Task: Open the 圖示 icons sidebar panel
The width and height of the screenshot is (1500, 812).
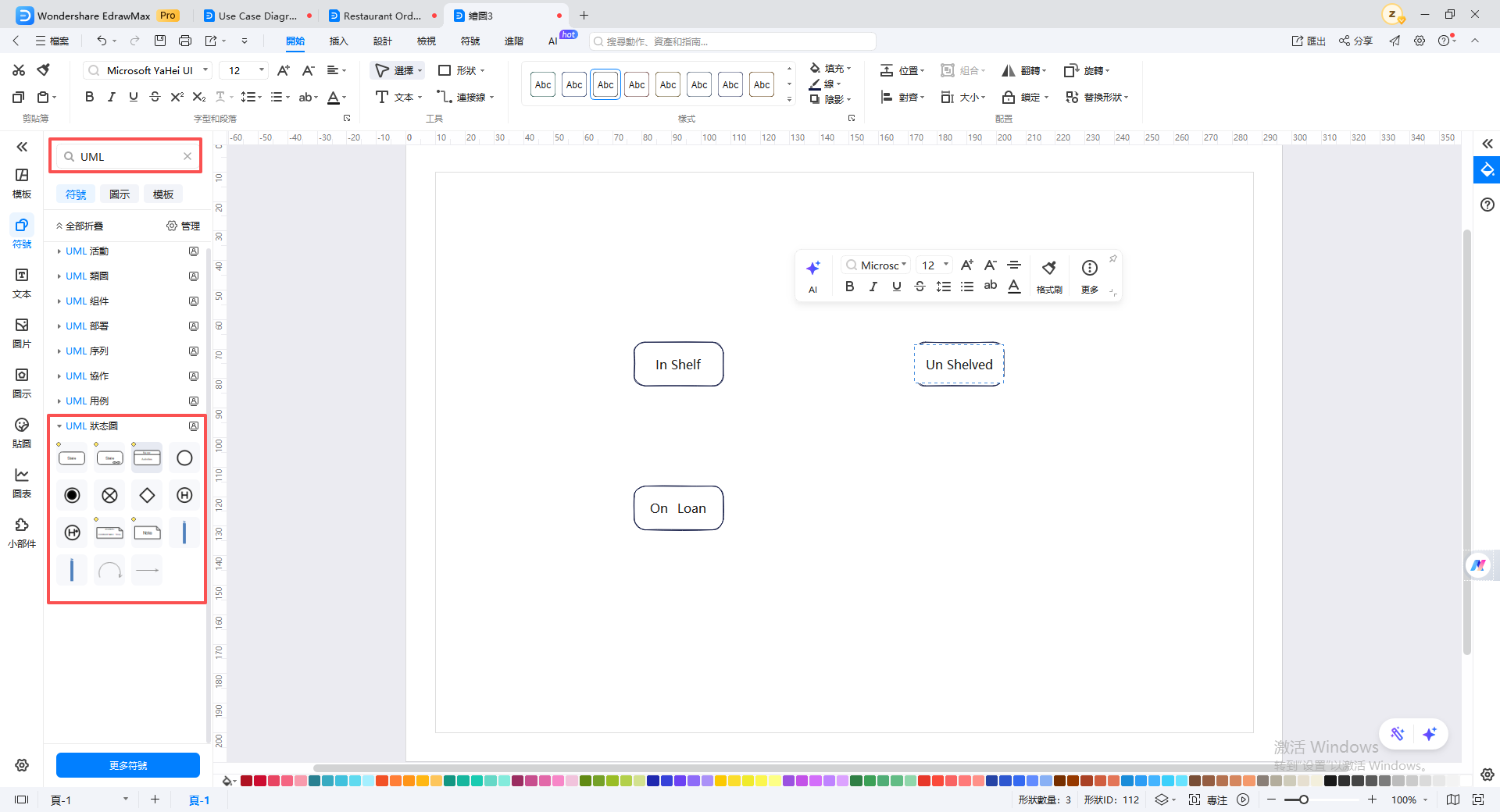Action: click(22, 383)
